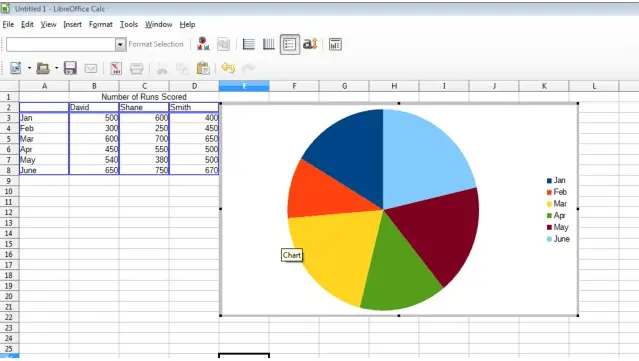639x361 pixels.
Task: Click the Chart Data Table icon
Action: pyautogui.click(x=223, y=44)
